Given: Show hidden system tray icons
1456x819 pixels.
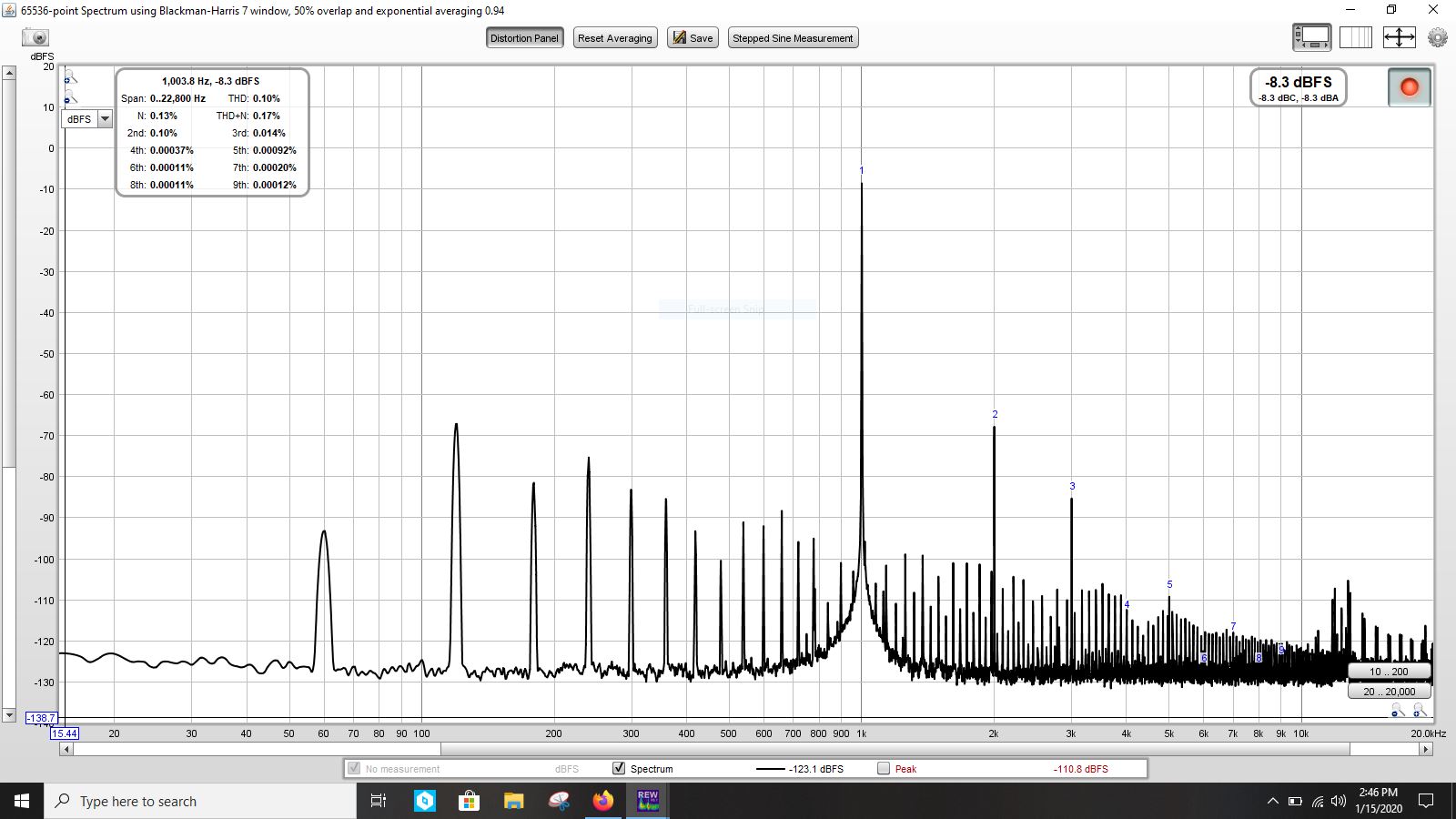Looking at the screenshot, I should tap(1272, 801).
